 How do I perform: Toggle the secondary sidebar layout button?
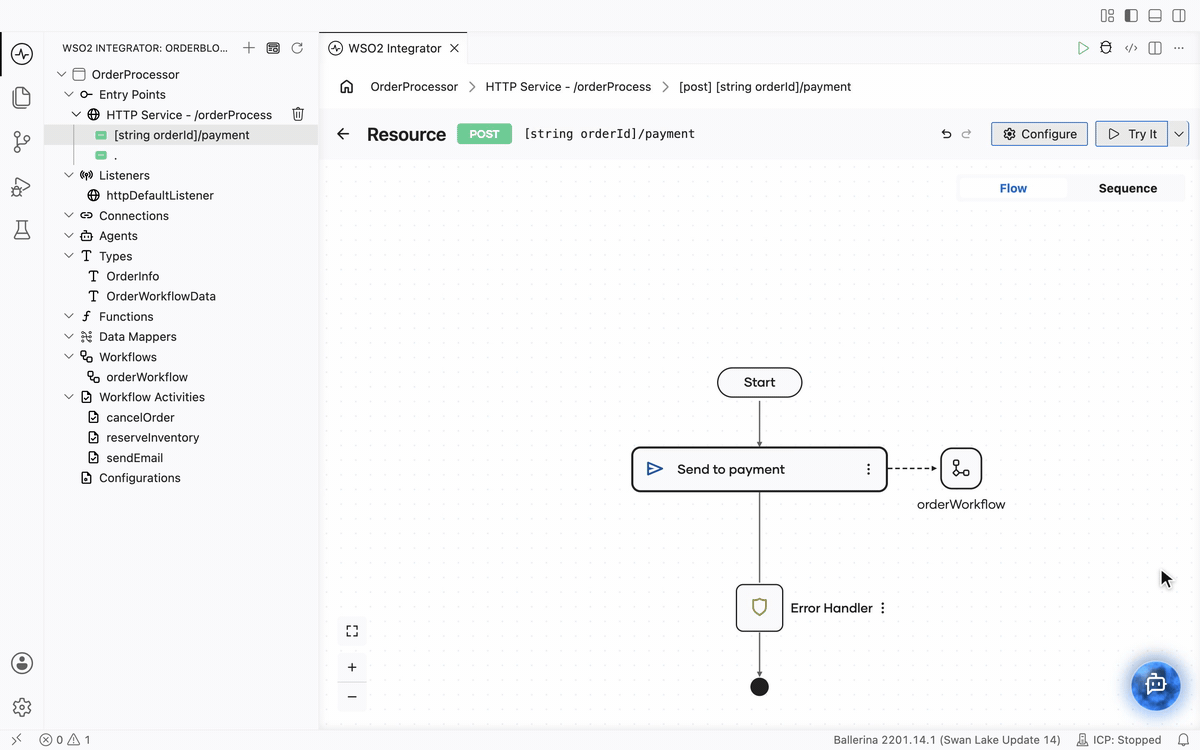tap(1179, 16)
